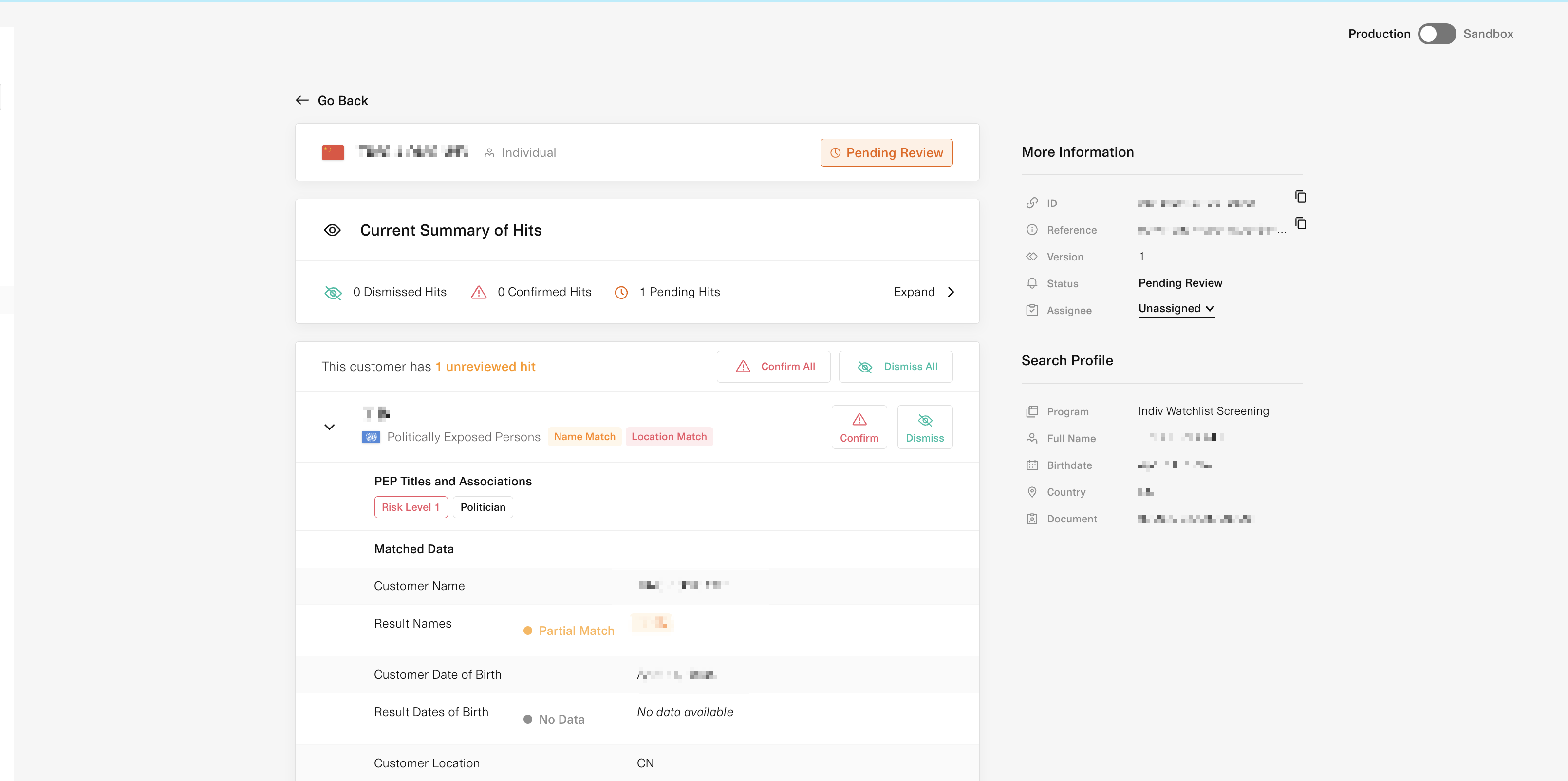Toggle Production/Sandbox switch
This screenshot has height=781, width=1568.
coord(1437,34)
